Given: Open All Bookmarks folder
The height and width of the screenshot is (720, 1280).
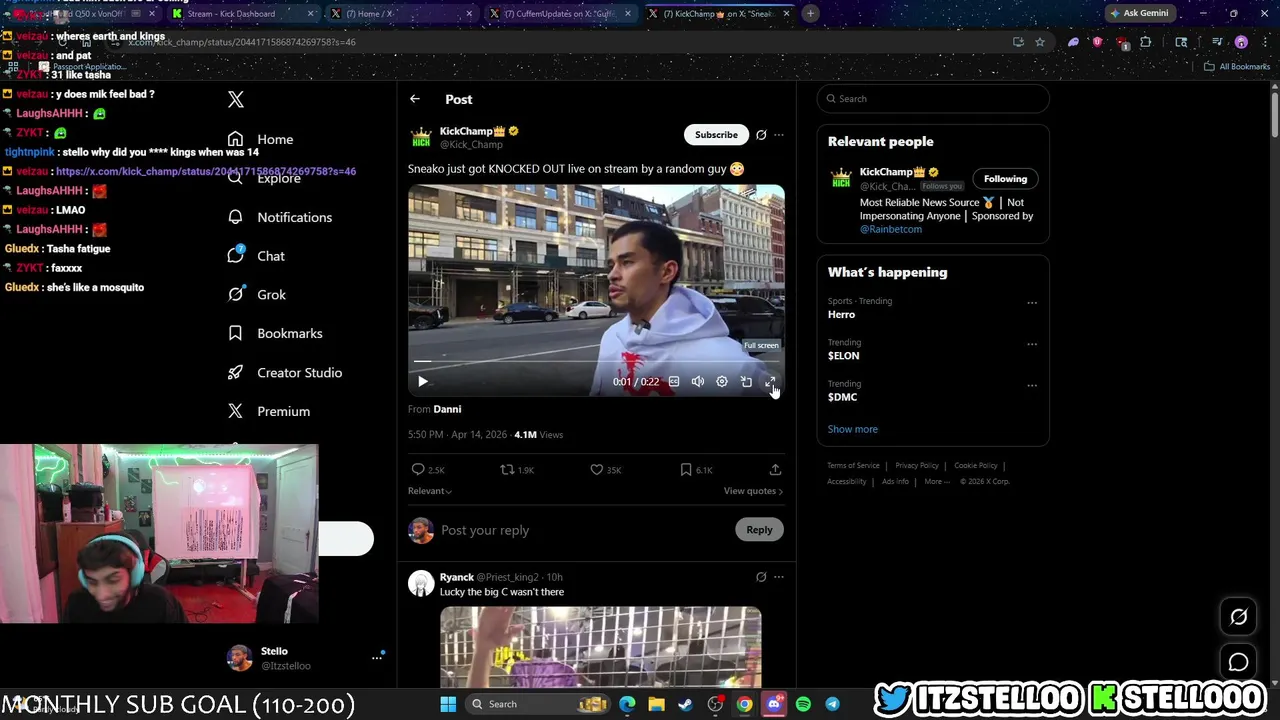Looking at the screenshot, I should tap(1237, 66).
